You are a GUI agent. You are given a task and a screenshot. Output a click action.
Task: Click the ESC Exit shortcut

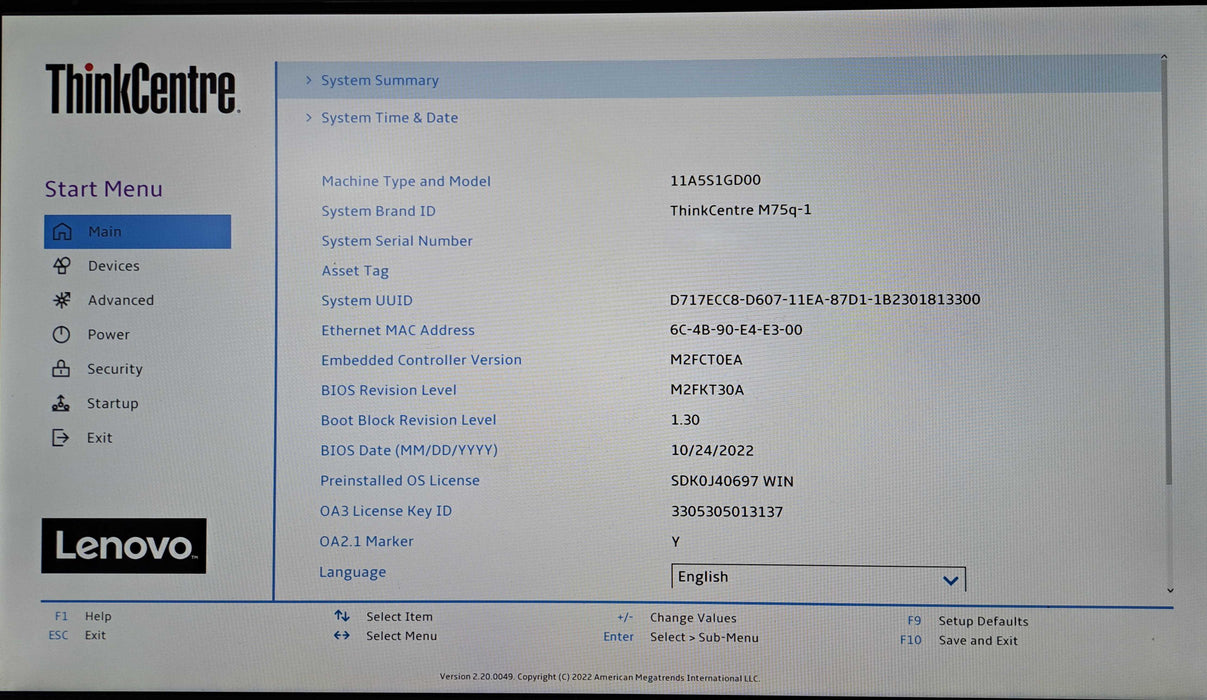coord(94,635)
